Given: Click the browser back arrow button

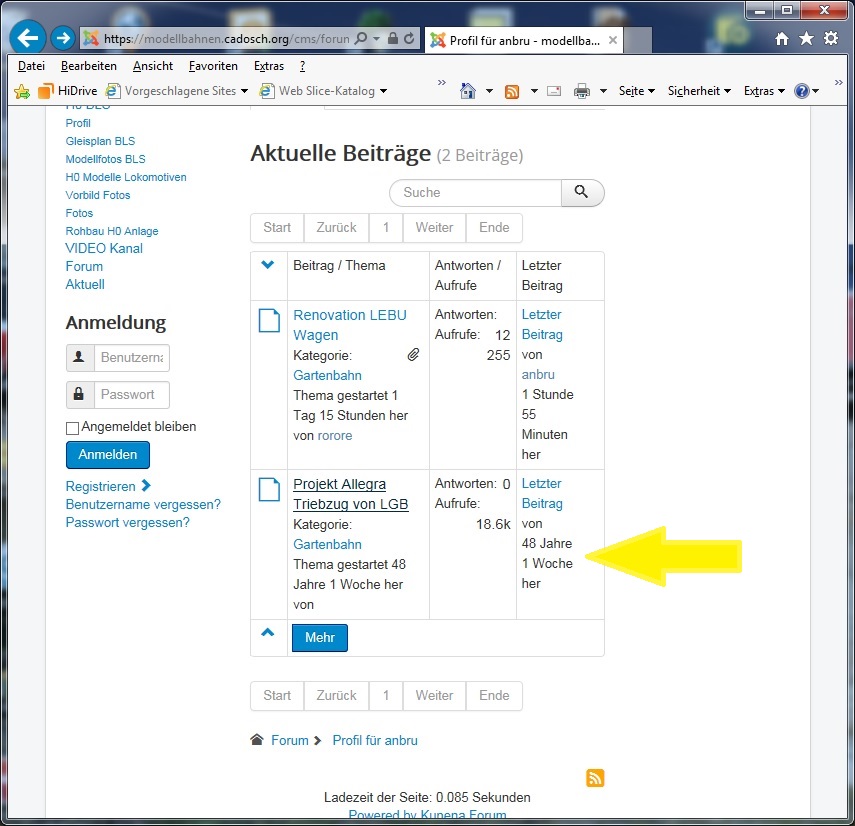Looking at the screenshot, I should coord(28,39).
